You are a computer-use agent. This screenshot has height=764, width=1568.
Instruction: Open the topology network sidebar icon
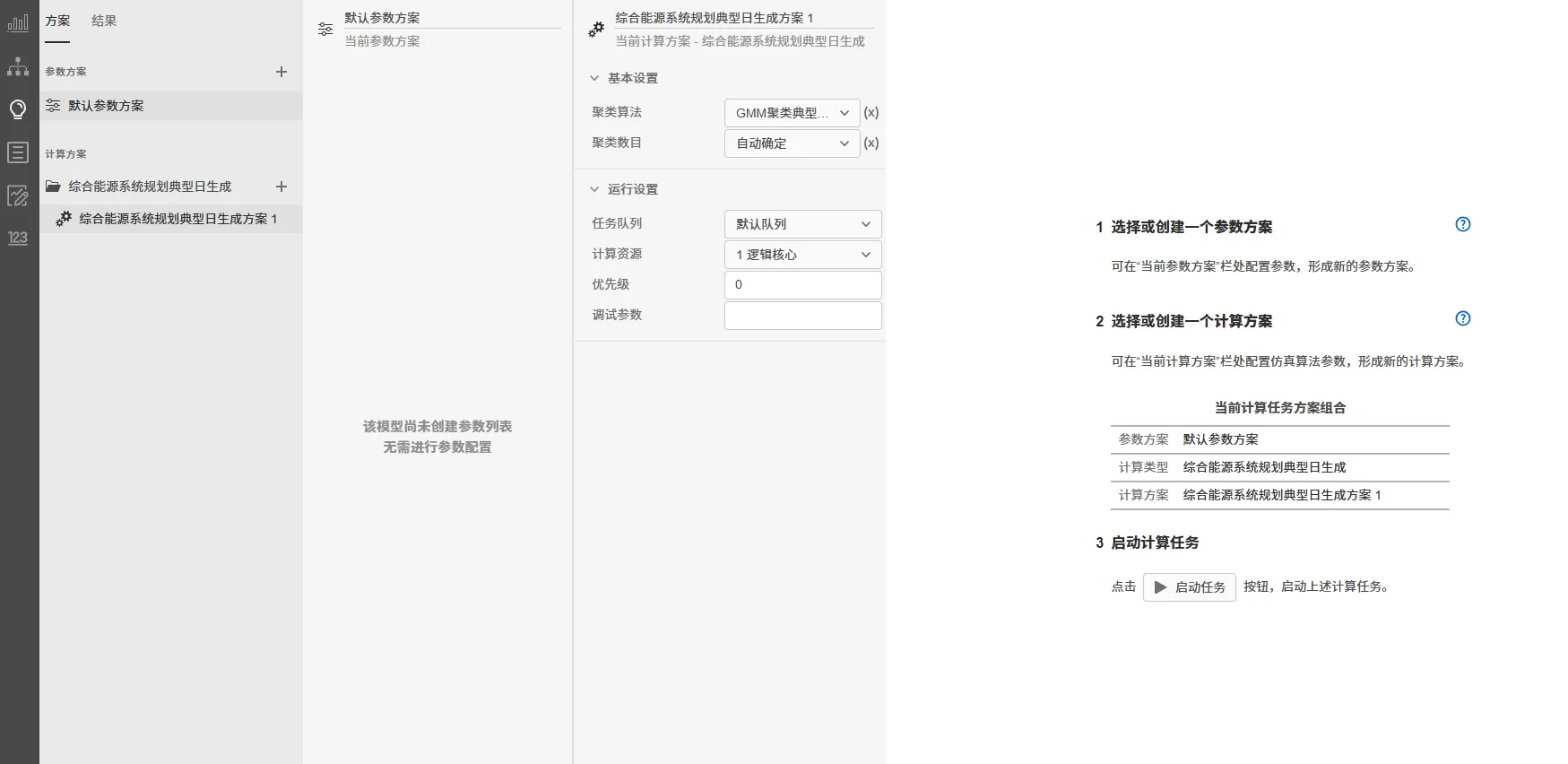click(x=18, y=66)
